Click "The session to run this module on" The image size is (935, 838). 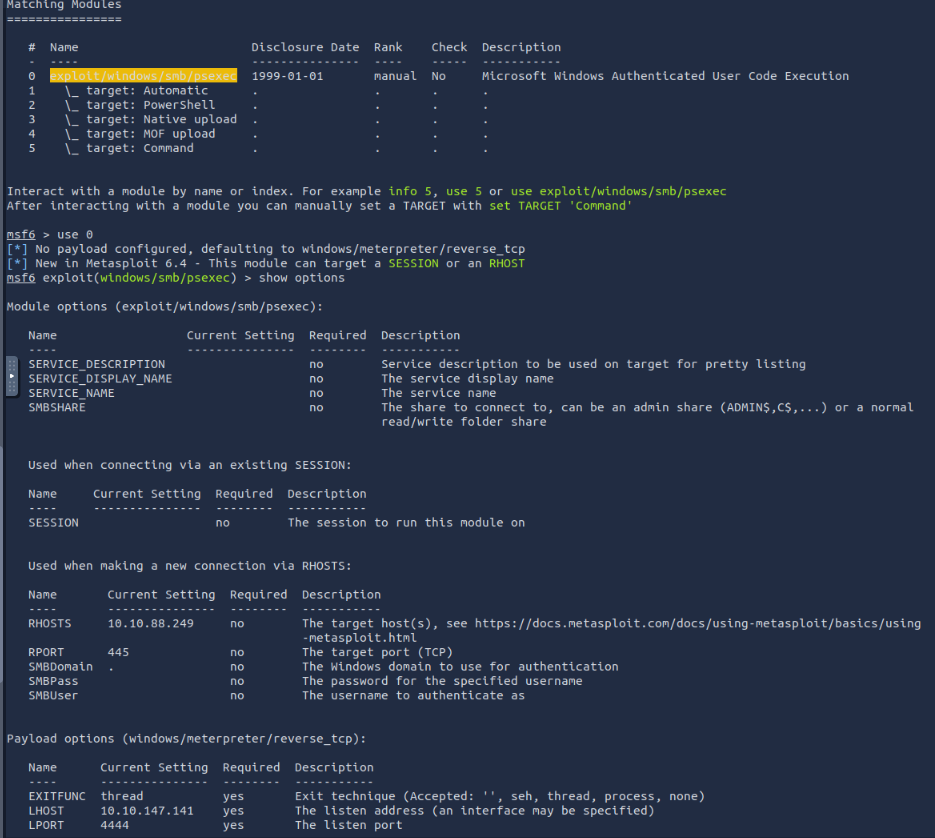tap(407, 522)
